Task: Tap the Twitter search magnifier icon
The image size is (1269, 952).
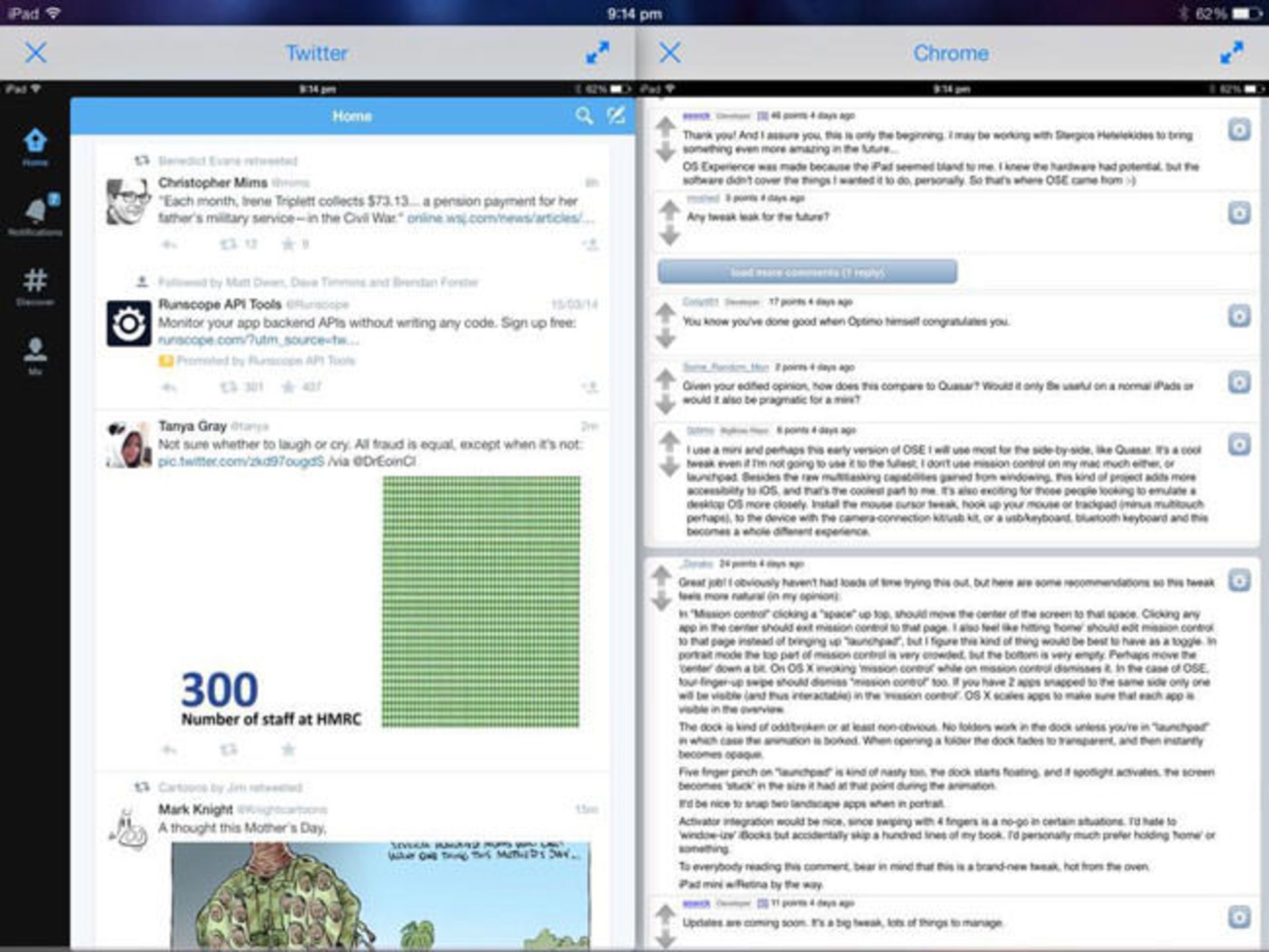Action: coord(584,116)
